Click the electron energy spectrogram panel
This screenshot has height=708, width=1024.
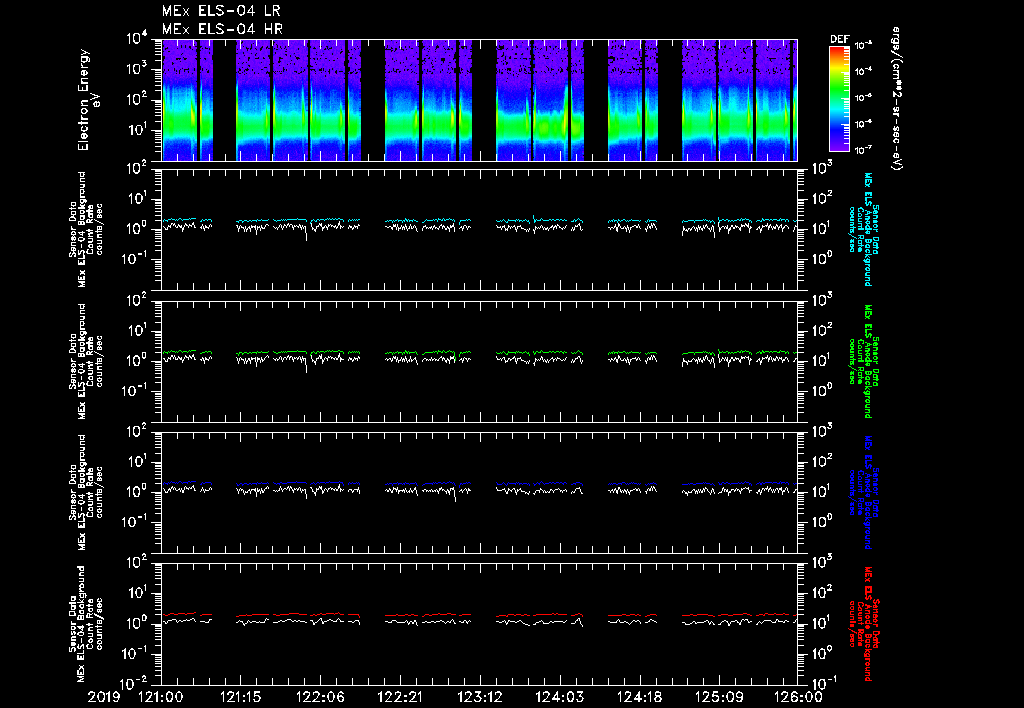coord(479,100)
